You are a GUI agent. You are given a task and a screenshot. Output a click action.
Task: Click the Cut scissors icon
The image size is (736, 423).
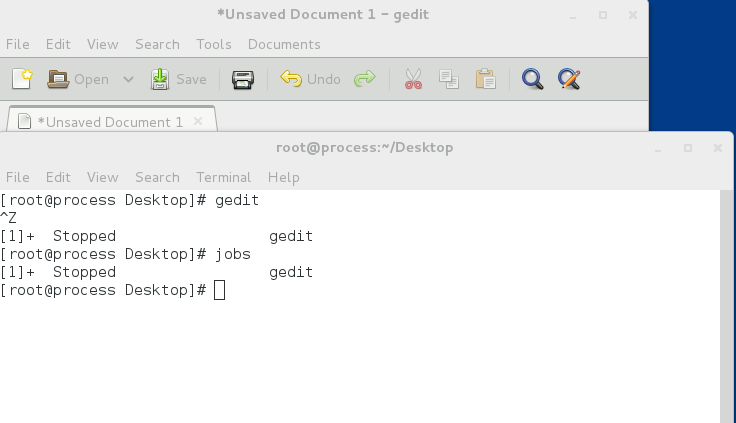click(x=413, y=79)
